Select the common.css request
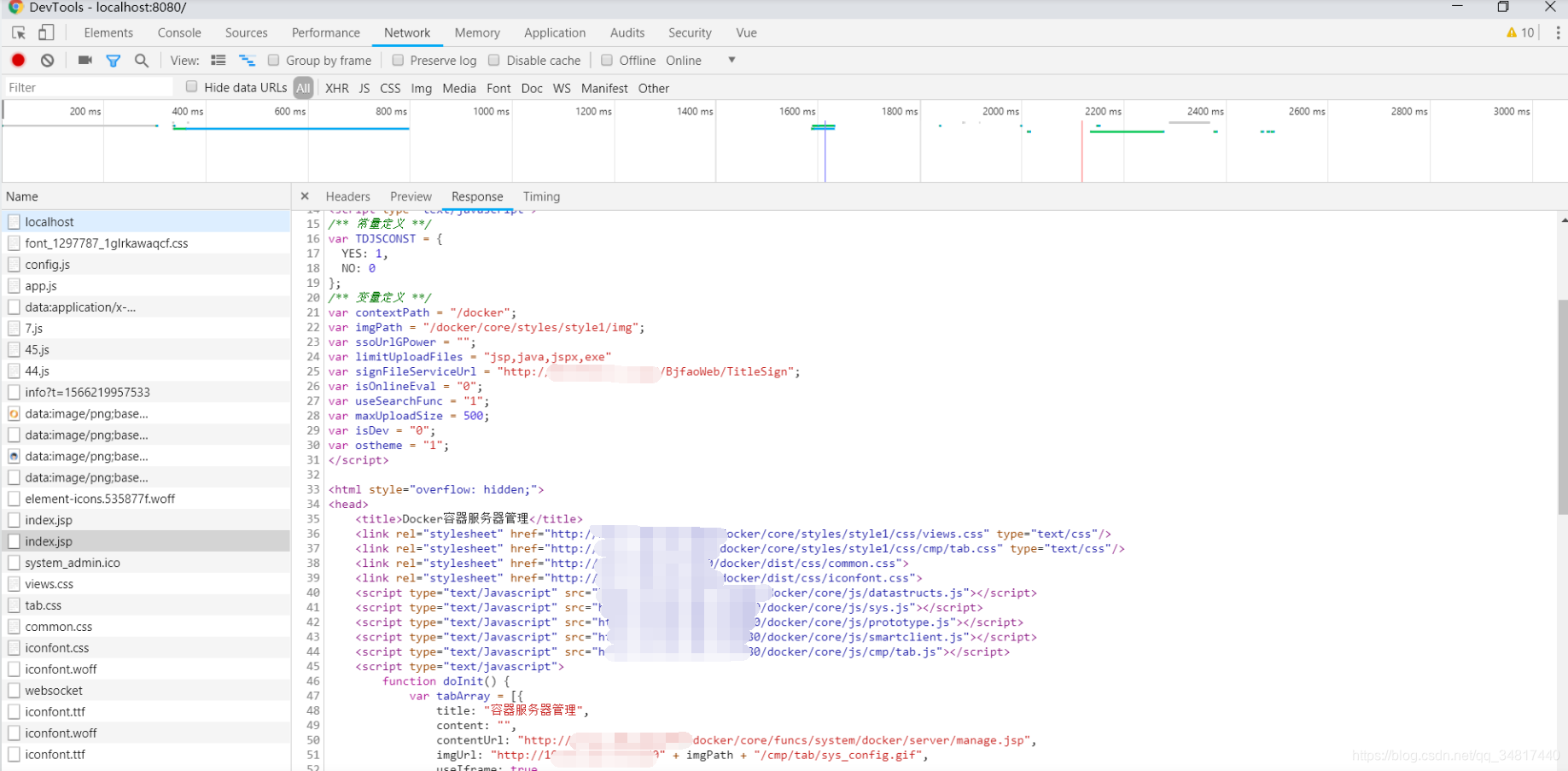Viewport: 1568px width, 771px height. click(146, 627)
